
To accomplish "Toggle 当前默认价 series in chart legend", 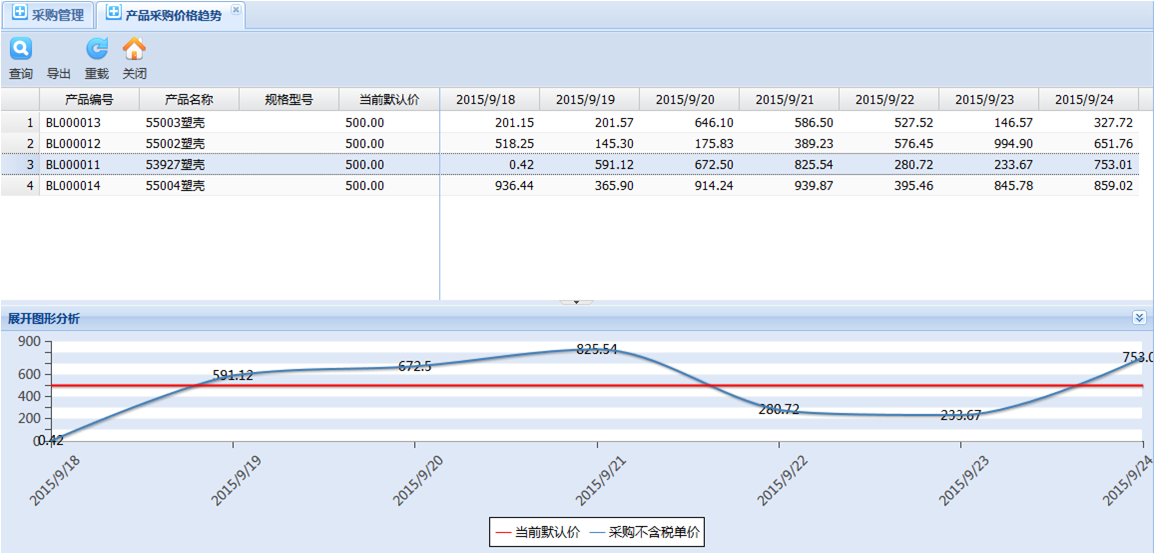I will tap(538, 533).
